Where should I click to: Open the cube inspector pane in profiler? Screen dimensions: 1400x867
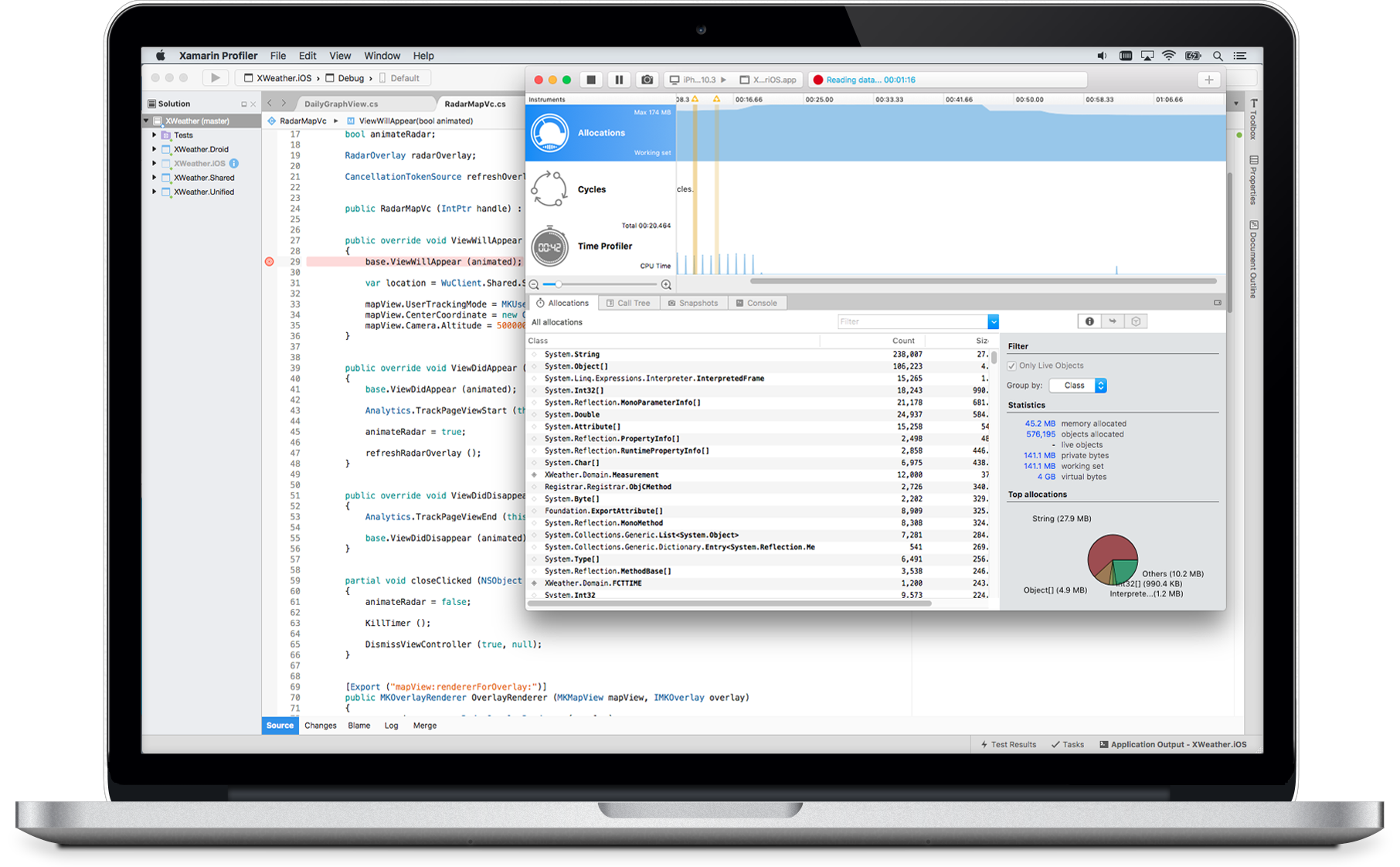click(x=1136, y=321)
